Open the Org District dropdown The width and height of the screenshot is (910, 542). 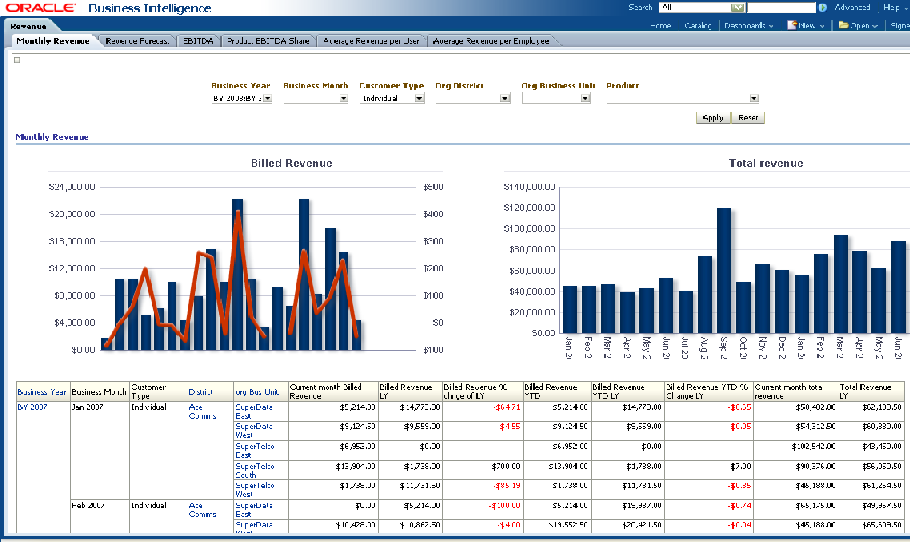click(504, 98)
